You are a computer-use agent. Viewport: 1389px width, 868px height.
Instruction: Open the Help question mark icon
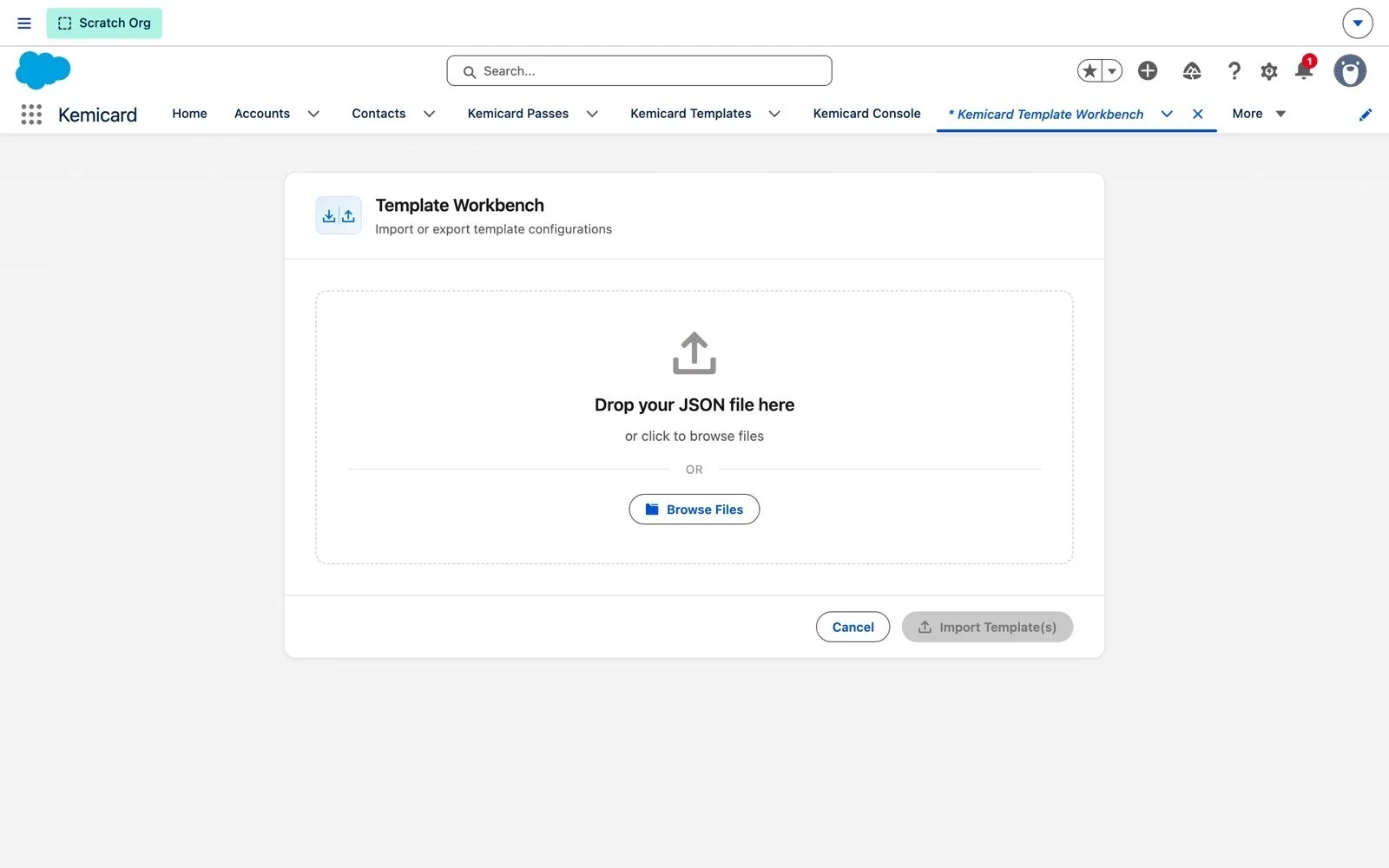click(x=1234, y=71)
